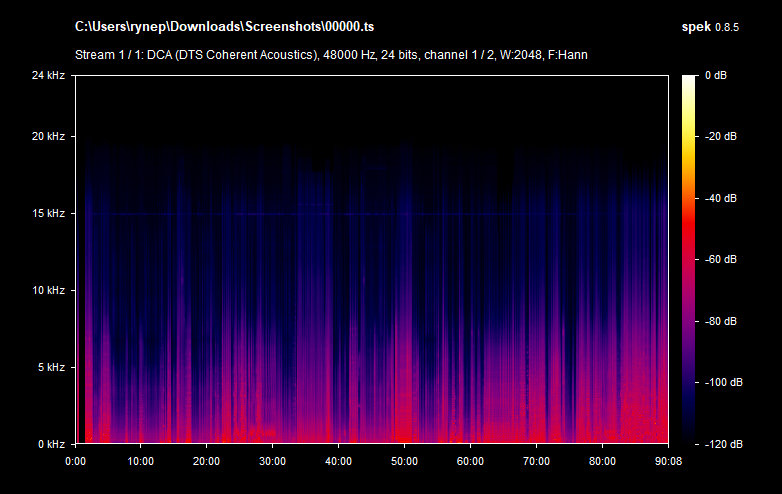
Task: Click the 10 kHz frequency axis label
Action: pyautogui.click(x=47, y=291)
